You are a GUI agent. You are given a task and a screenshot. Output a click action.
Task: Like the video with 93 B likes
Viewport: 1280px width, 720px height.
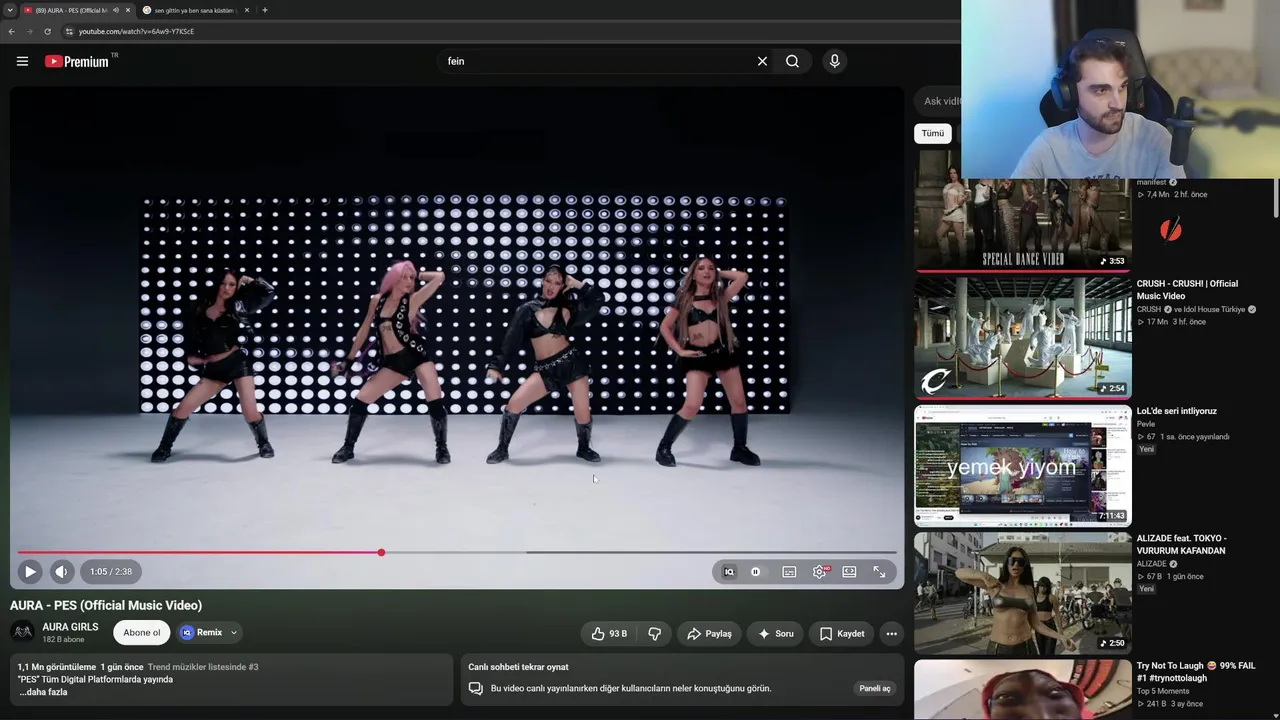(609, 633)
